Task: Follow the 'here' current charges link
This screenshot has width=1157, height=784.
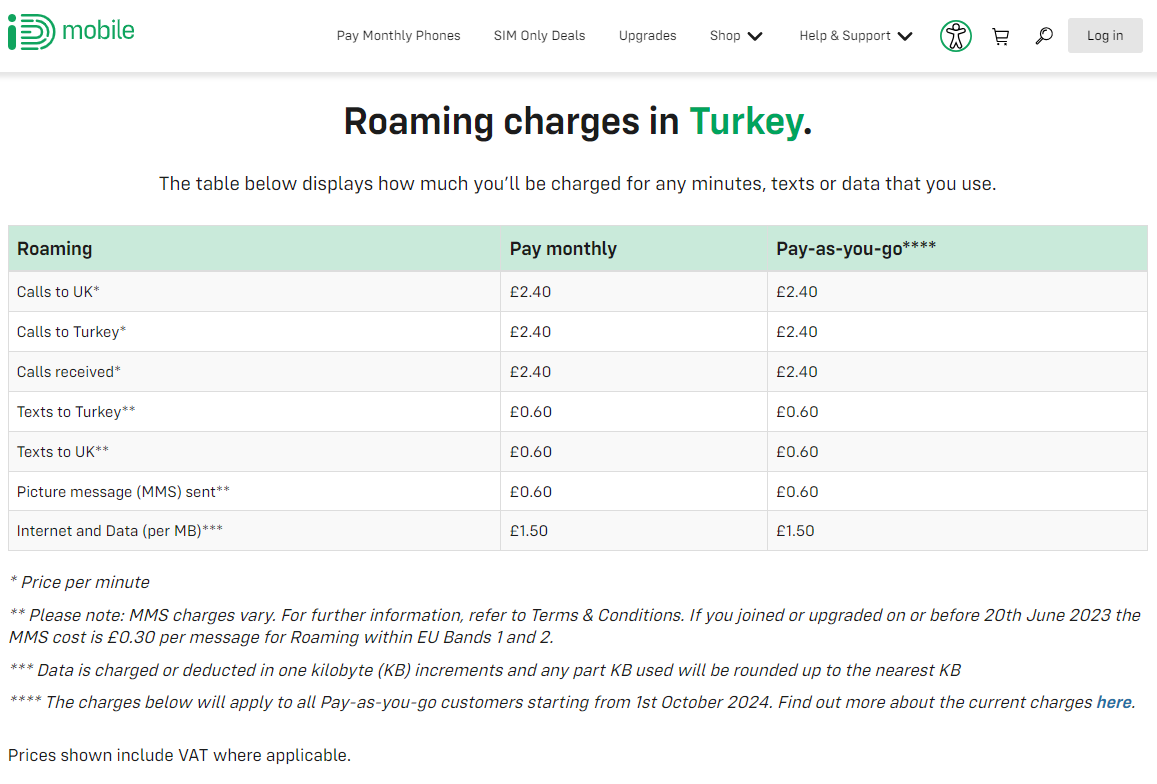Action: (x=1113, y=702)
